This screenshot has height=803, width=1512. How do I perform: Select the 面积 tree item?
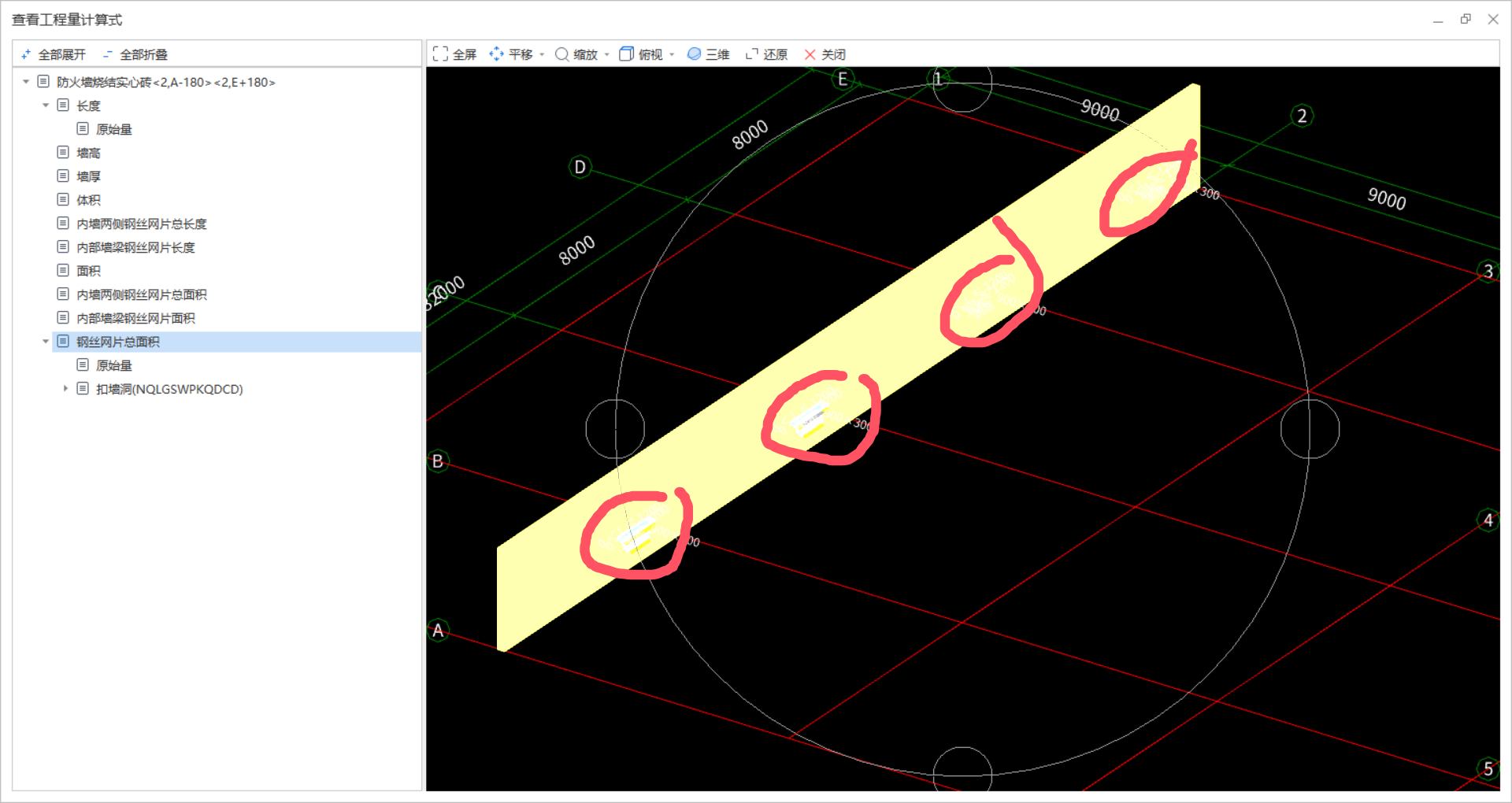(88, 271)
